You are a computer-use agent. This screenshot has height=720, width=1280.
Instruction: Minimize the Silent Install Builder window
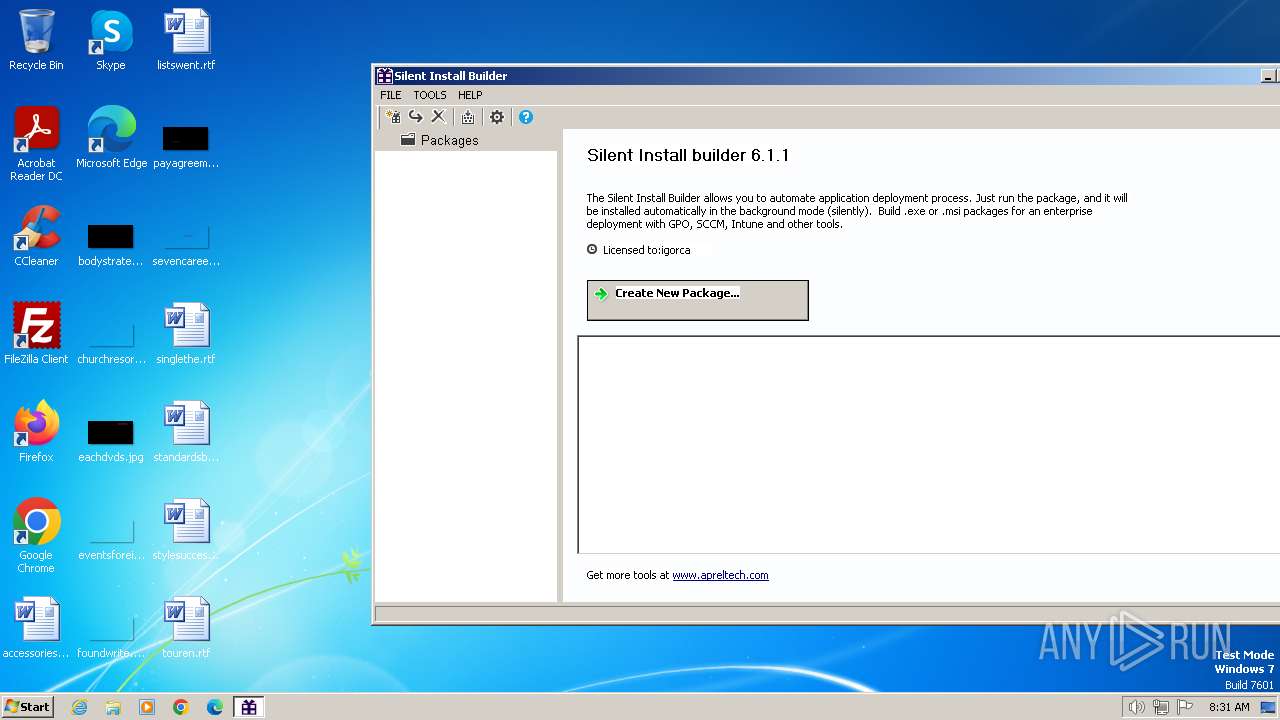[1268, 76]
